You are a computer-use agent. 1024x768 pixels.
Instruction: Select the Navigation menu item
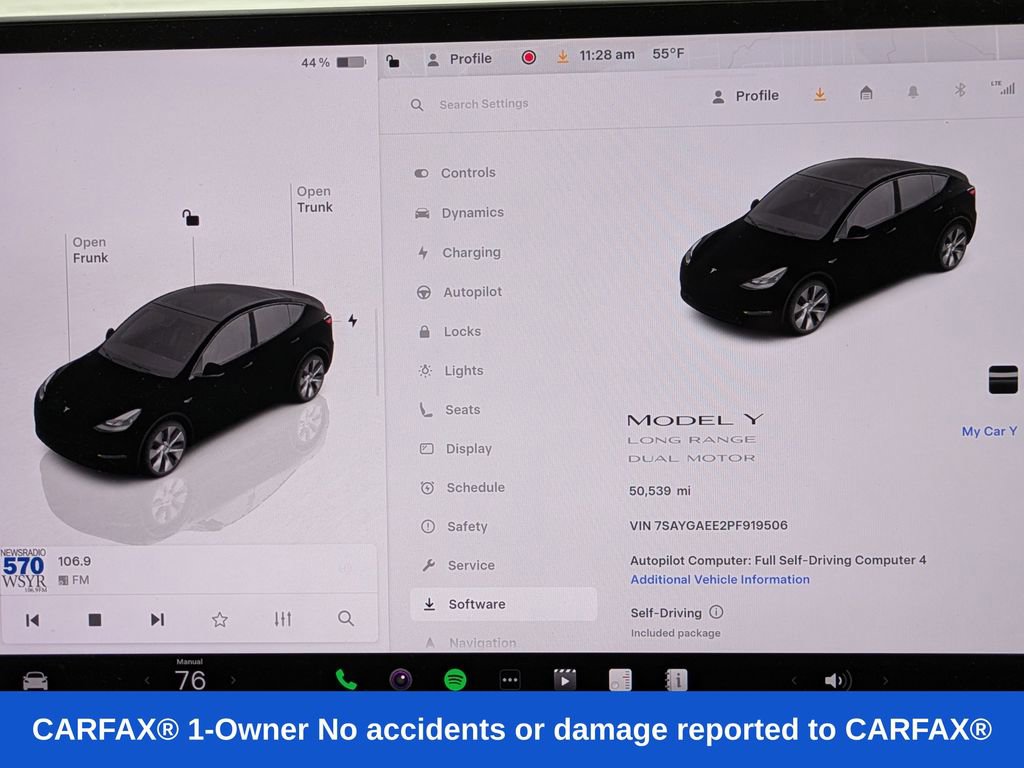[x=470, y=643]
